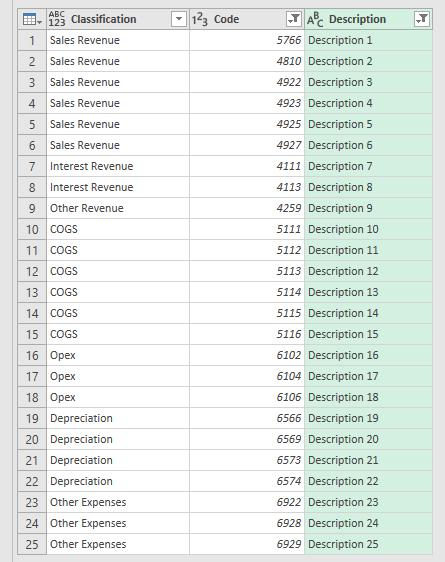Open the Description column filter button

[x=422, y=19]
